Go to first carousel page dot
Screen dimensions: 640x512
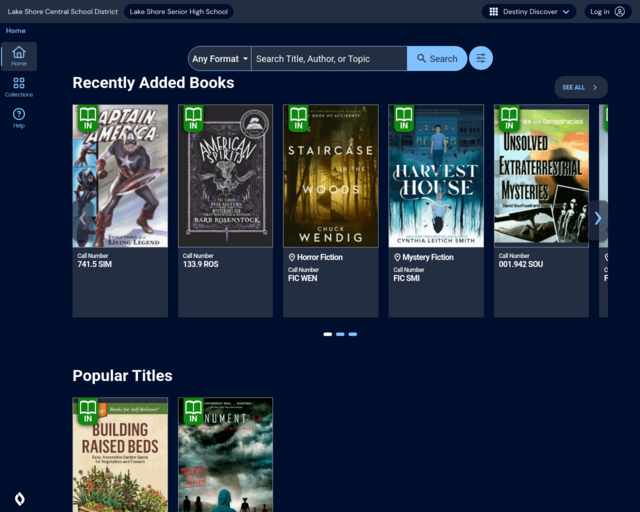coord(327,334)
